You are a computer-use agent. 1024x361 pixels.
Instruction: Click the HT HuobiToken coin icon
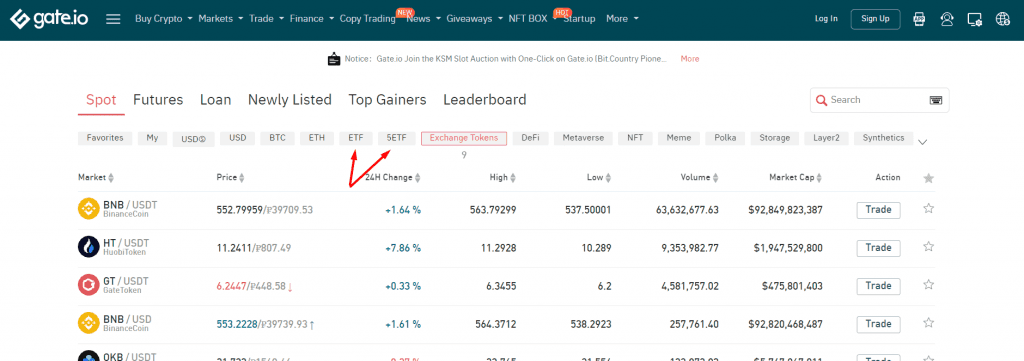click(x=88, y=247)
